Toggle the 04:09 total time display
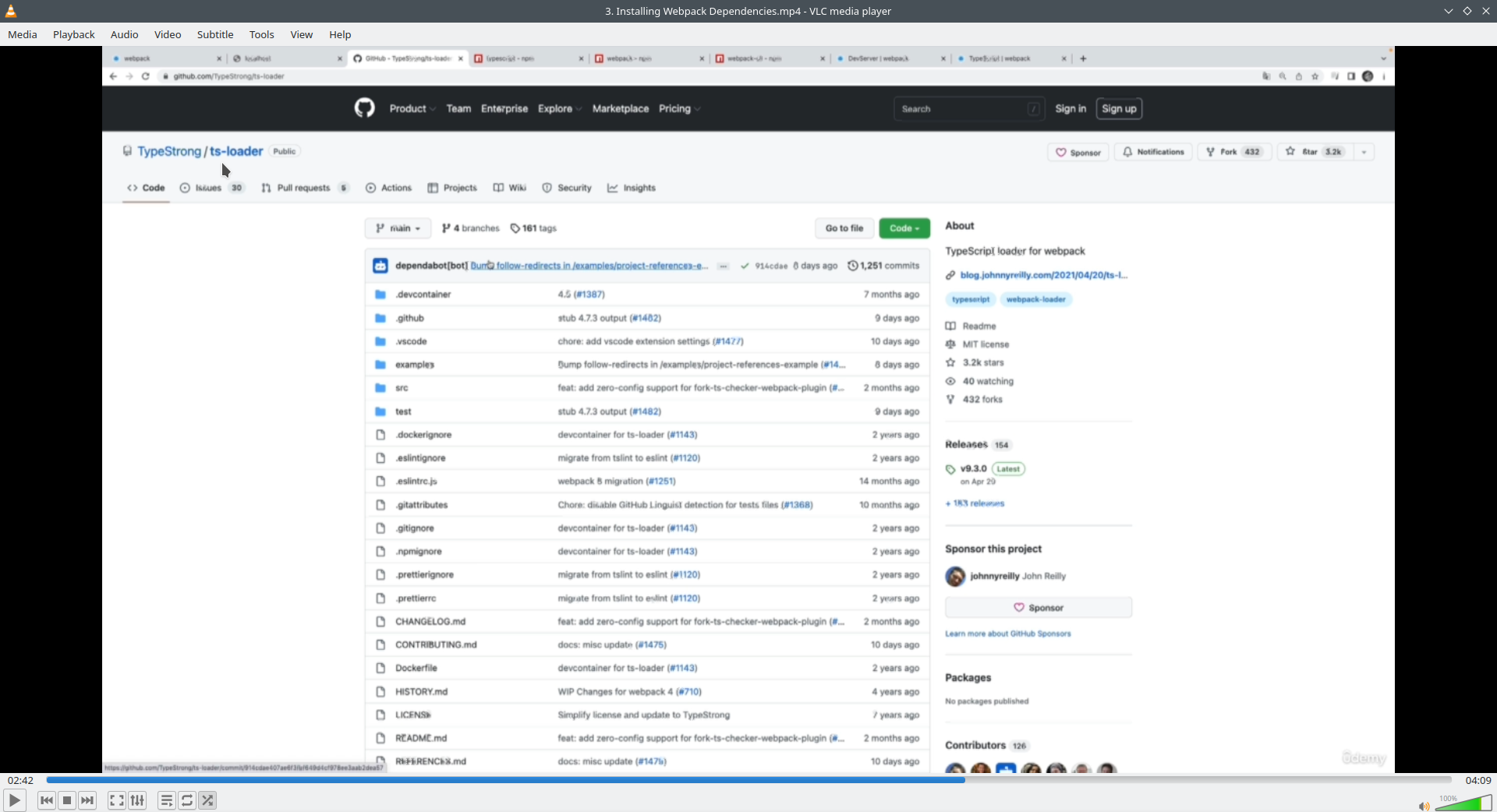 1478,780
